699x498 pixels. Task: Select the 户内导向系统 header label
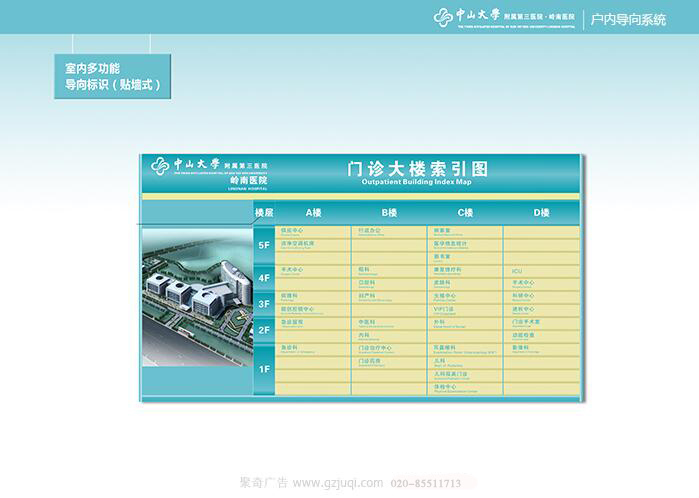pyautogui.click(x=627, y=19)
